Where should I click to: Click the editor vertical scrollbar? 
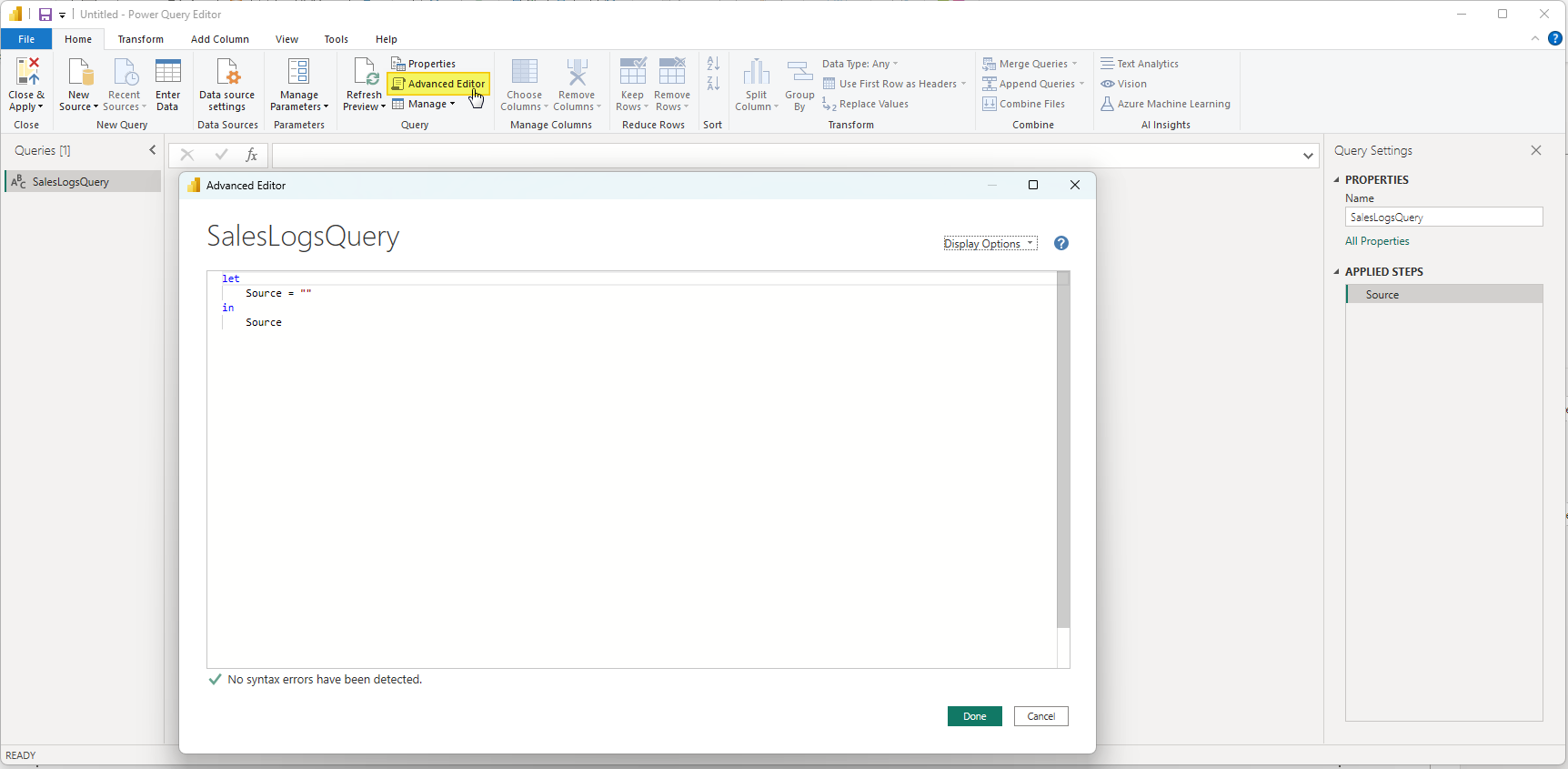(x=1063, y=455)
